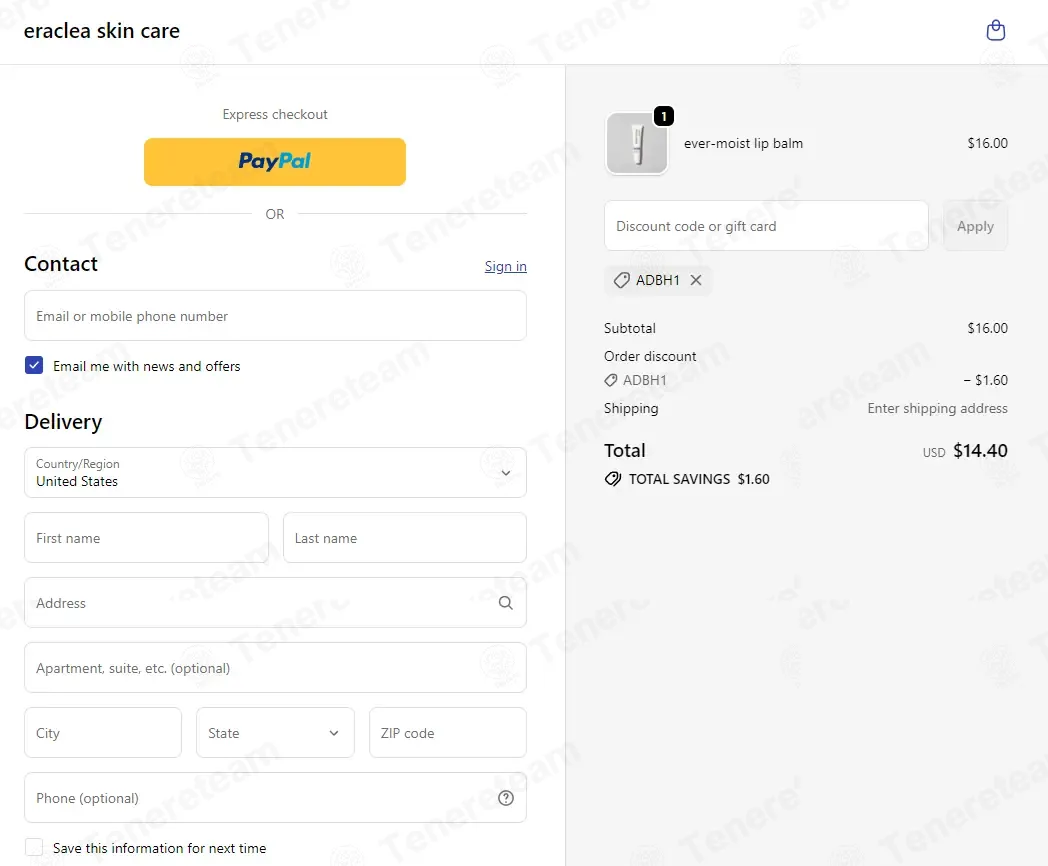Click the total savings tag icon

612,479
